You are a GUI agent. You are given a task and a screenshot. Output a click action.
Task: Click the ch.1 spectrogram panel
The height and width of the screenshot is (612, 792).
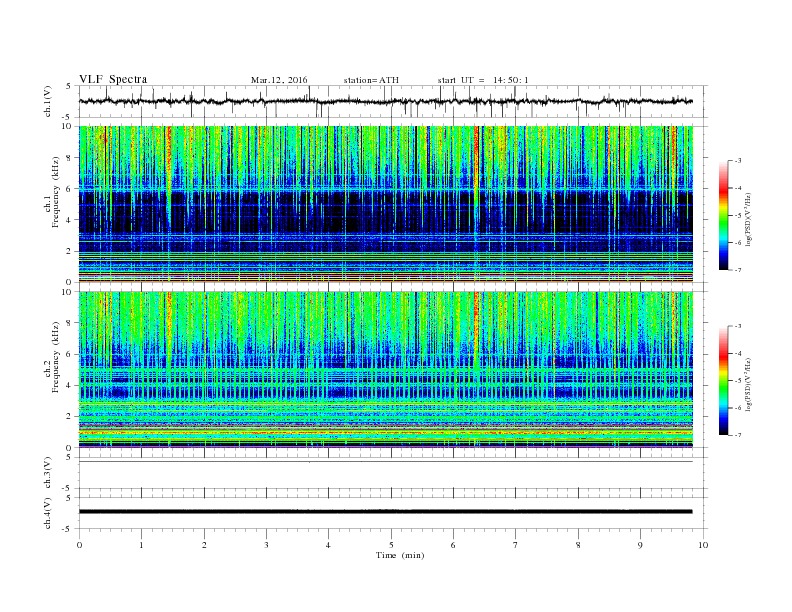[386, 203]
